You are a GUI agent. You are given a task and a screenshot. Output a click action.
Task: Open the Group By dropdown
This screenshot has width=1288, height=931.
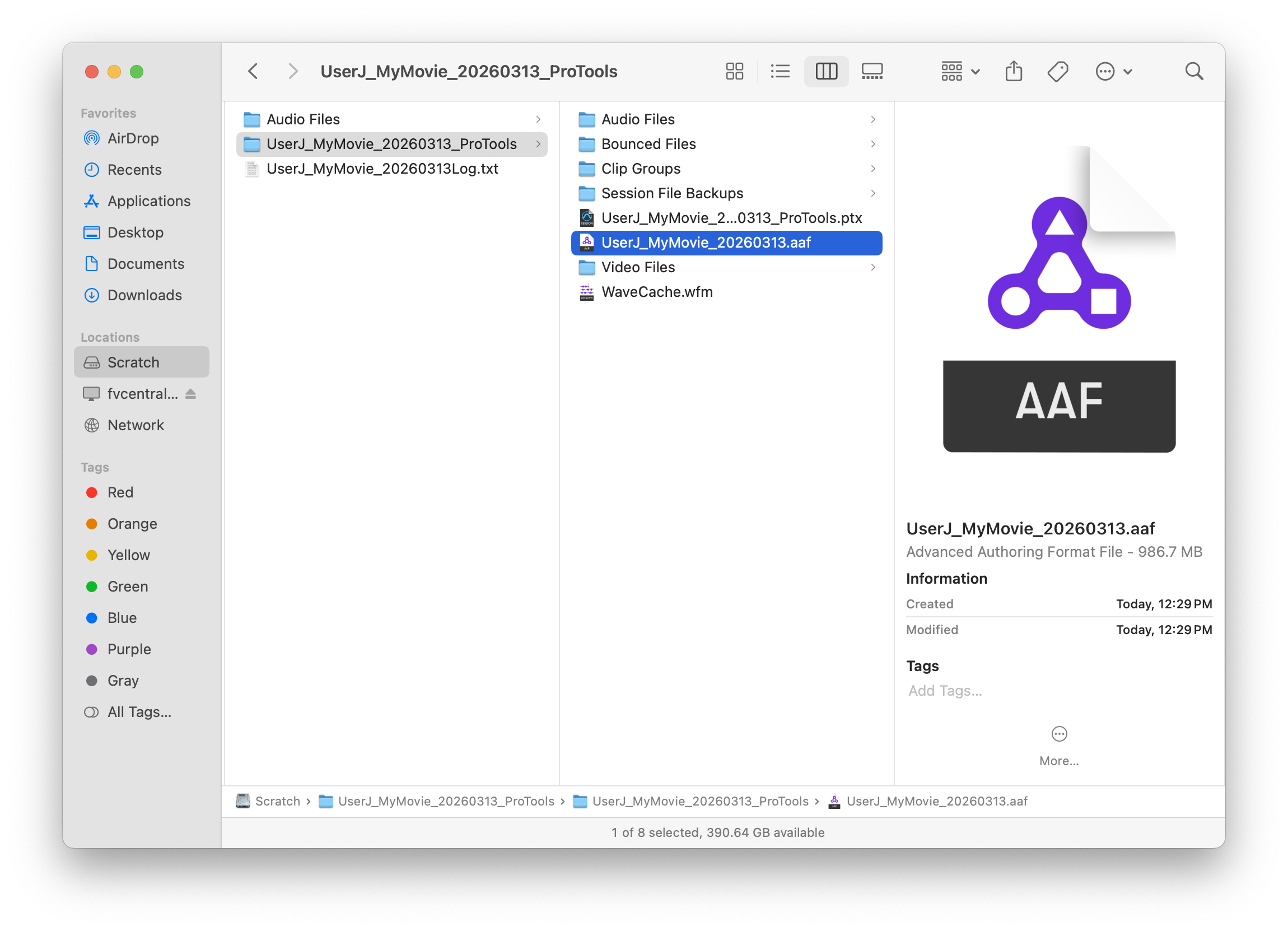(x=960, y=71)
